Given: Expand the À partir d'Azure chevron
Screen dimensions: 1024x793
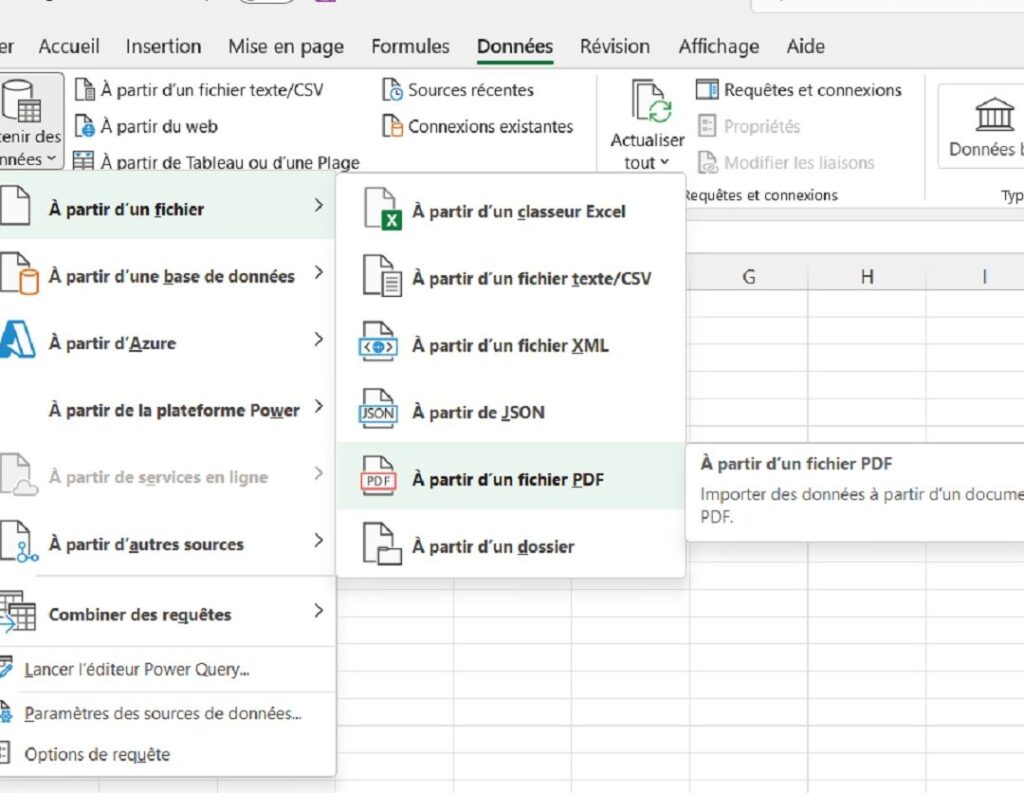Looking at the screenshot, I should [318, 340].
